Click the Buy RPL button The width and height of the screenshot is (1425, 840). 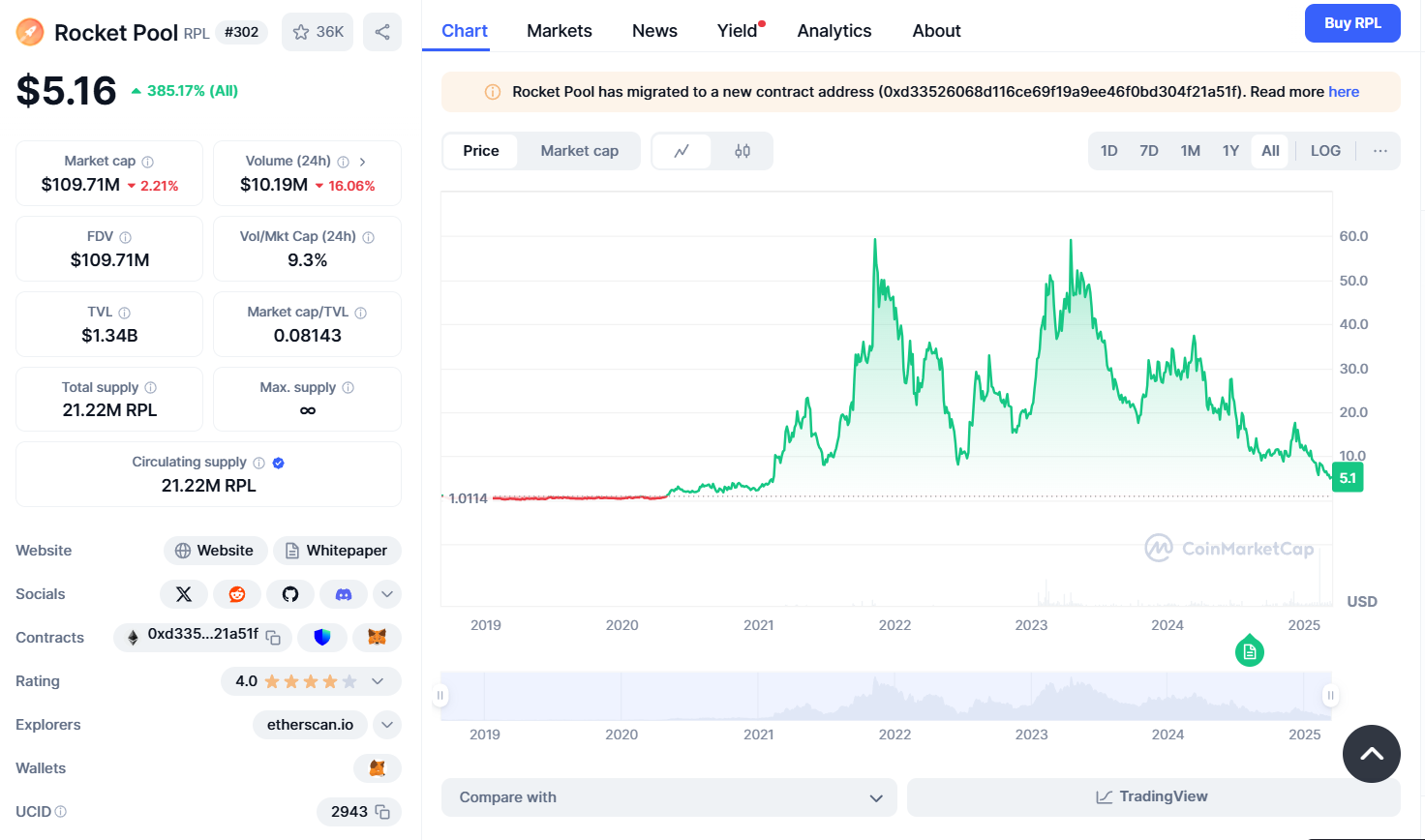pyautogui.click(x=1352, y=23)
